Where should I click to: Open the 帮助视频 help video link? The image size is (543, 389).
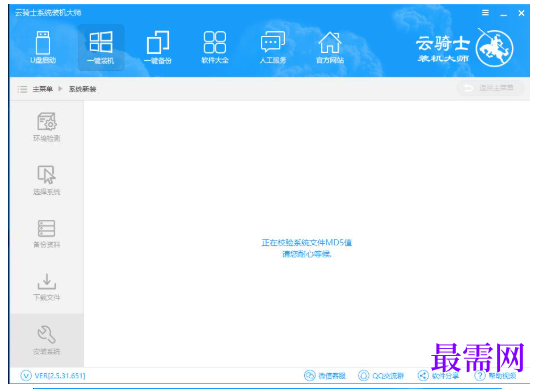495,375
